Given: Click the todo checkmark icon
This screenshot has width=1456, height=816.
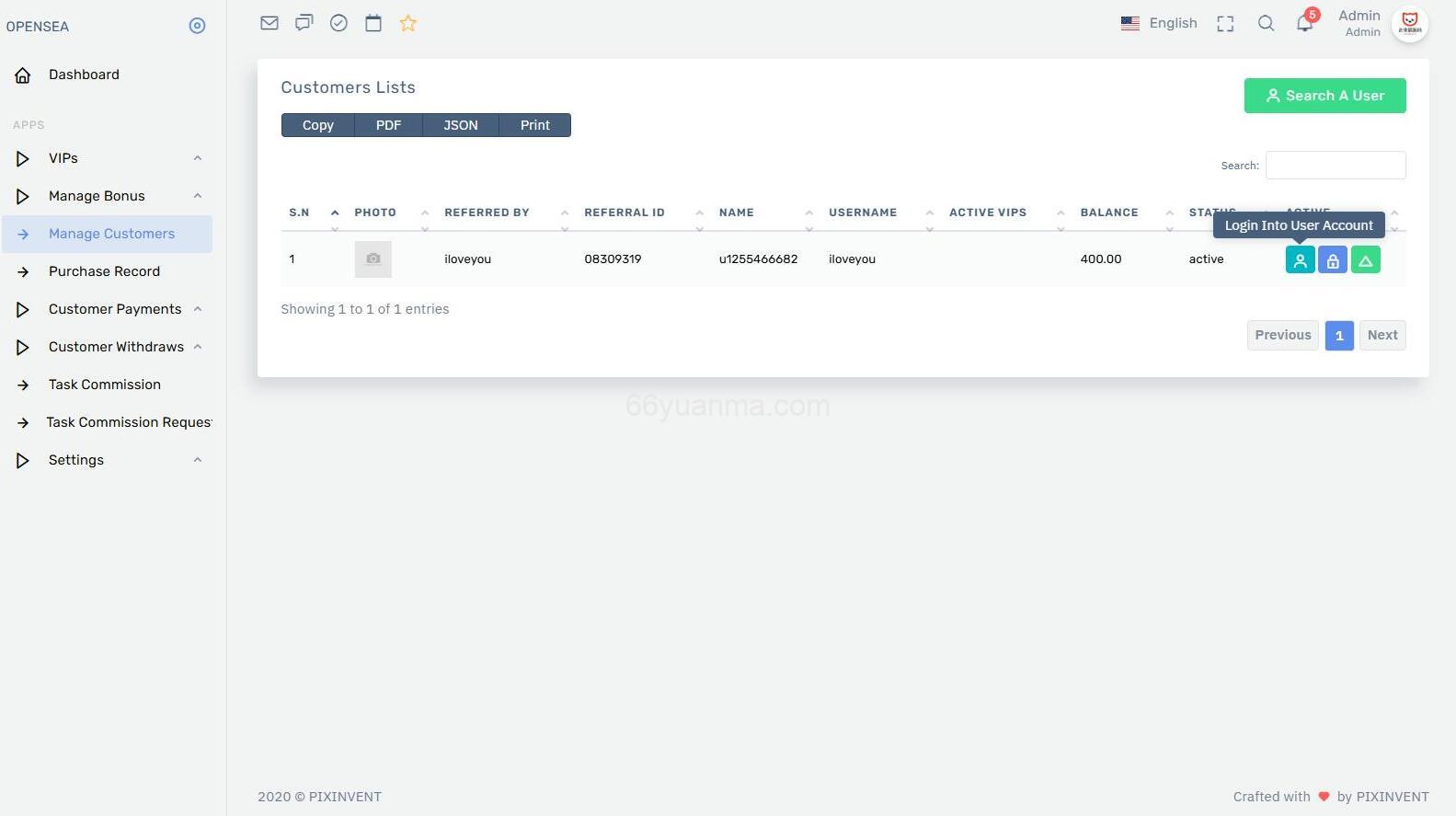Looking at the screenshot, I should 338,23.
